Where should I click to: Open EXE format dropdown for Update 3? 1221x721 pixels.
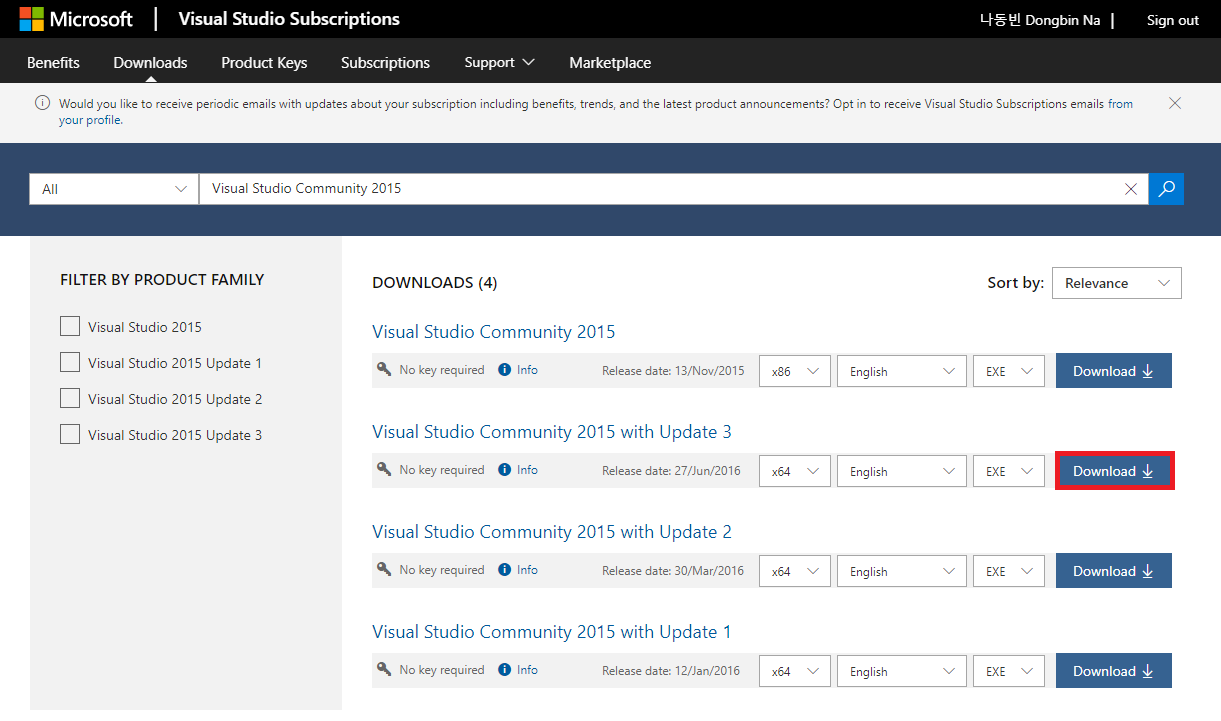click(1009, 471)
